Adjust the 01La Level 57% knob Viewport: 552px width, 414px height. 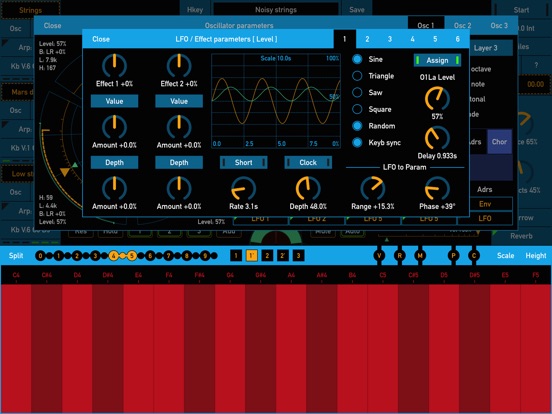[437, 99]
